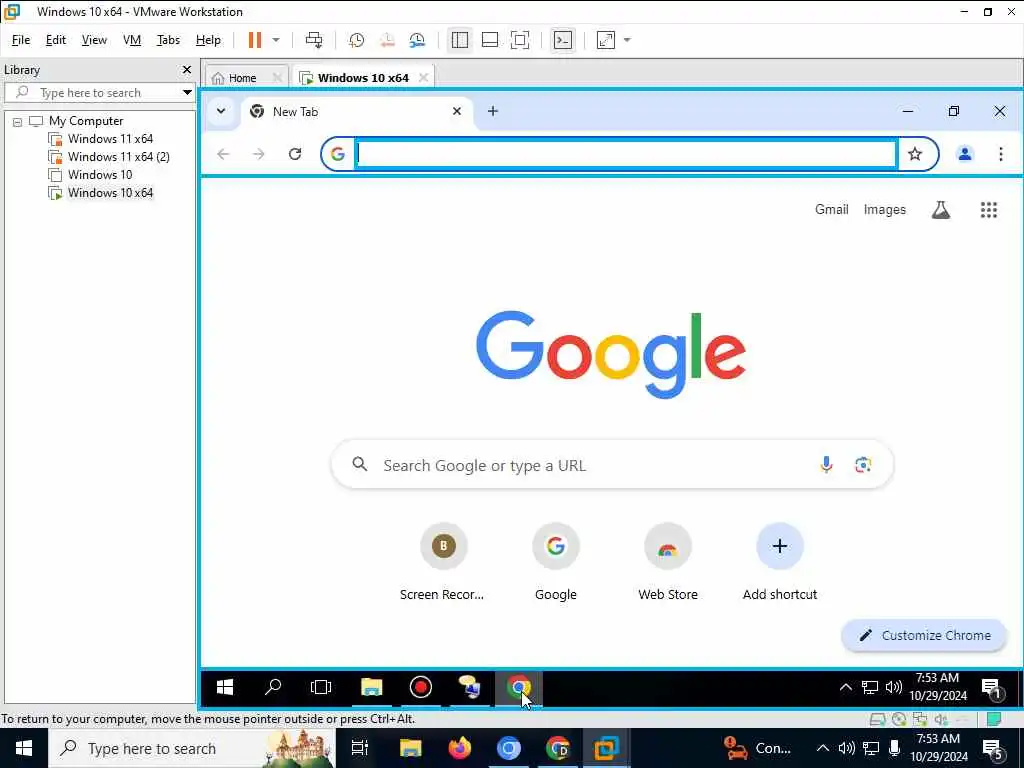The height and width of the screenshot is (768, 1024).
Task: Open the Tabs menu in VMware
Action: click(x=168, y=40)
